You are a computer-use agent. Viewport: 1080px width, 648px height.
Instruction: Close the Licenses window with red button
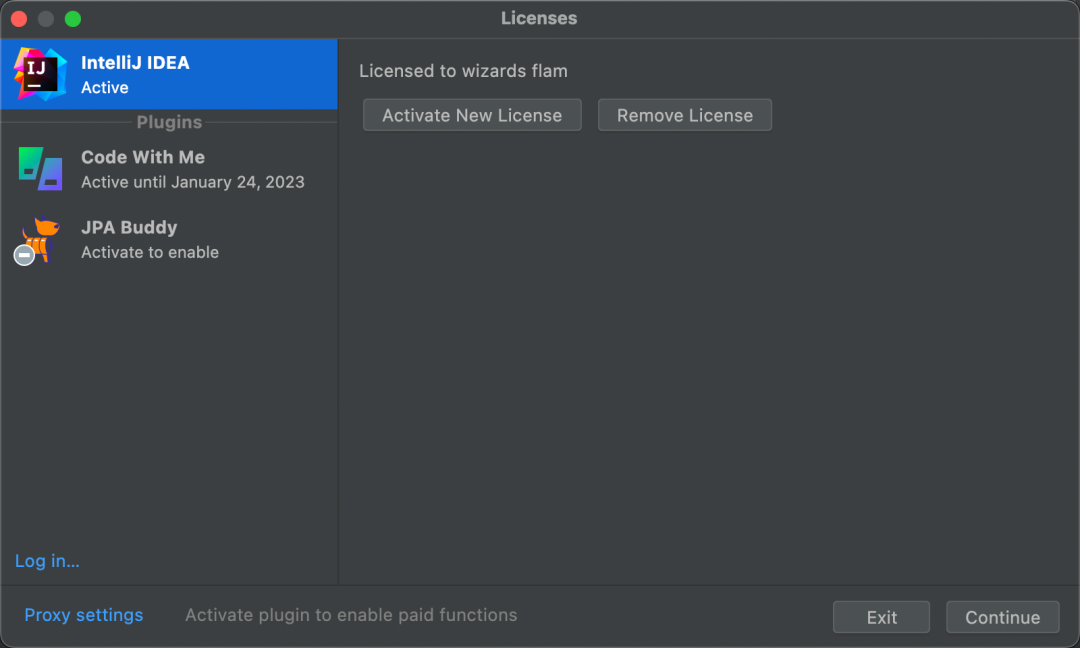click(x=19, y=19)
